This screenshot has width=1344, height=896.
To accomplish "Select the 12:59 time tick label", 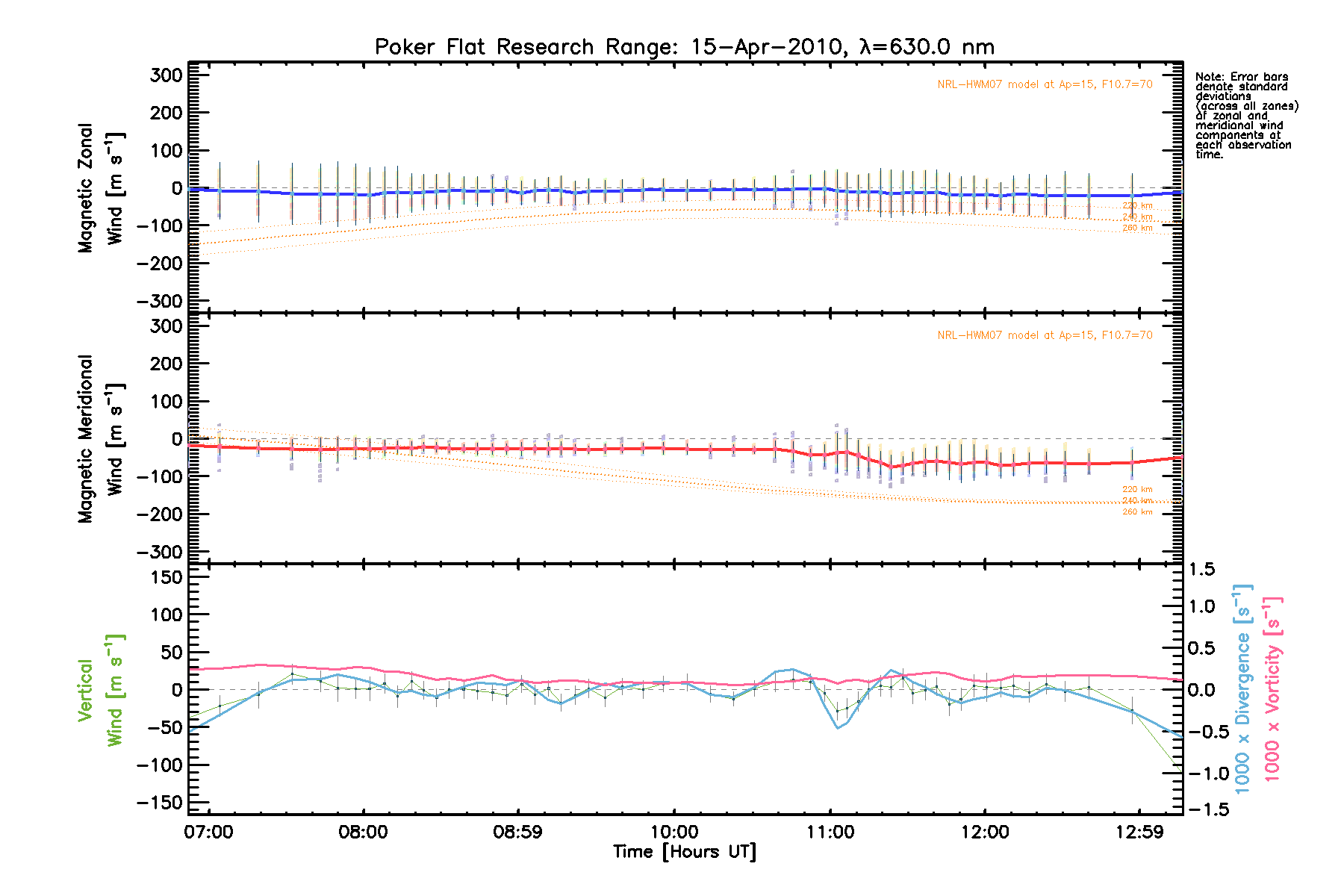I will click(x=1139, y=832).
